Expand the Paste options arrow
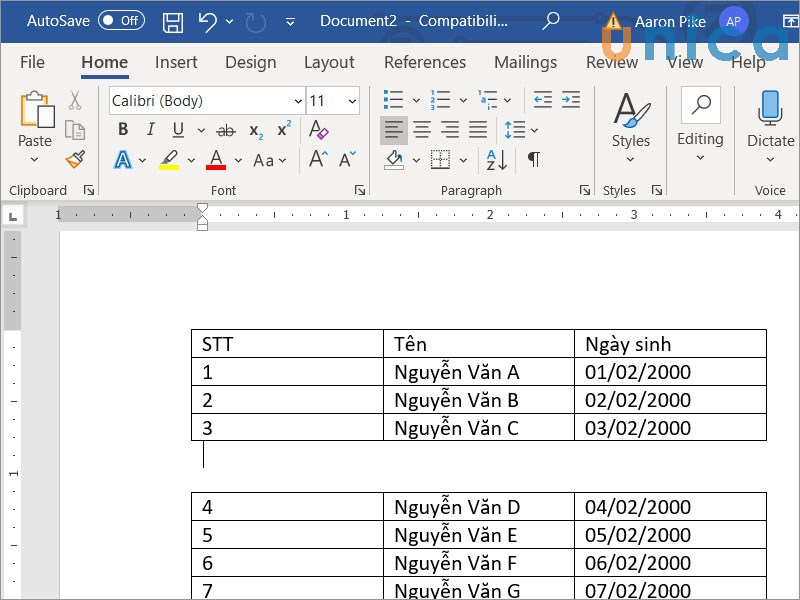 pos(35,160)
